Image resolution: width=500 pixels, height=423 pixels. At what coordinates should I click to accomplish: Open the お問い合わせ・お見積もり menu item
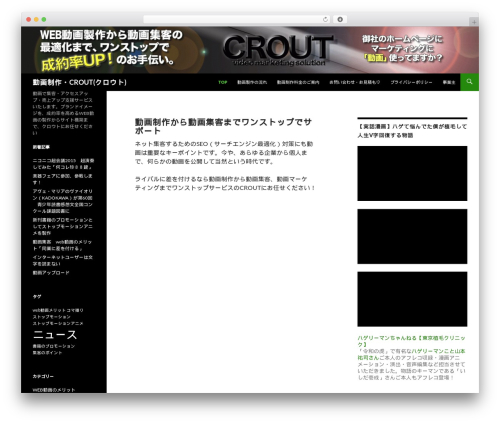click(355, 82)
